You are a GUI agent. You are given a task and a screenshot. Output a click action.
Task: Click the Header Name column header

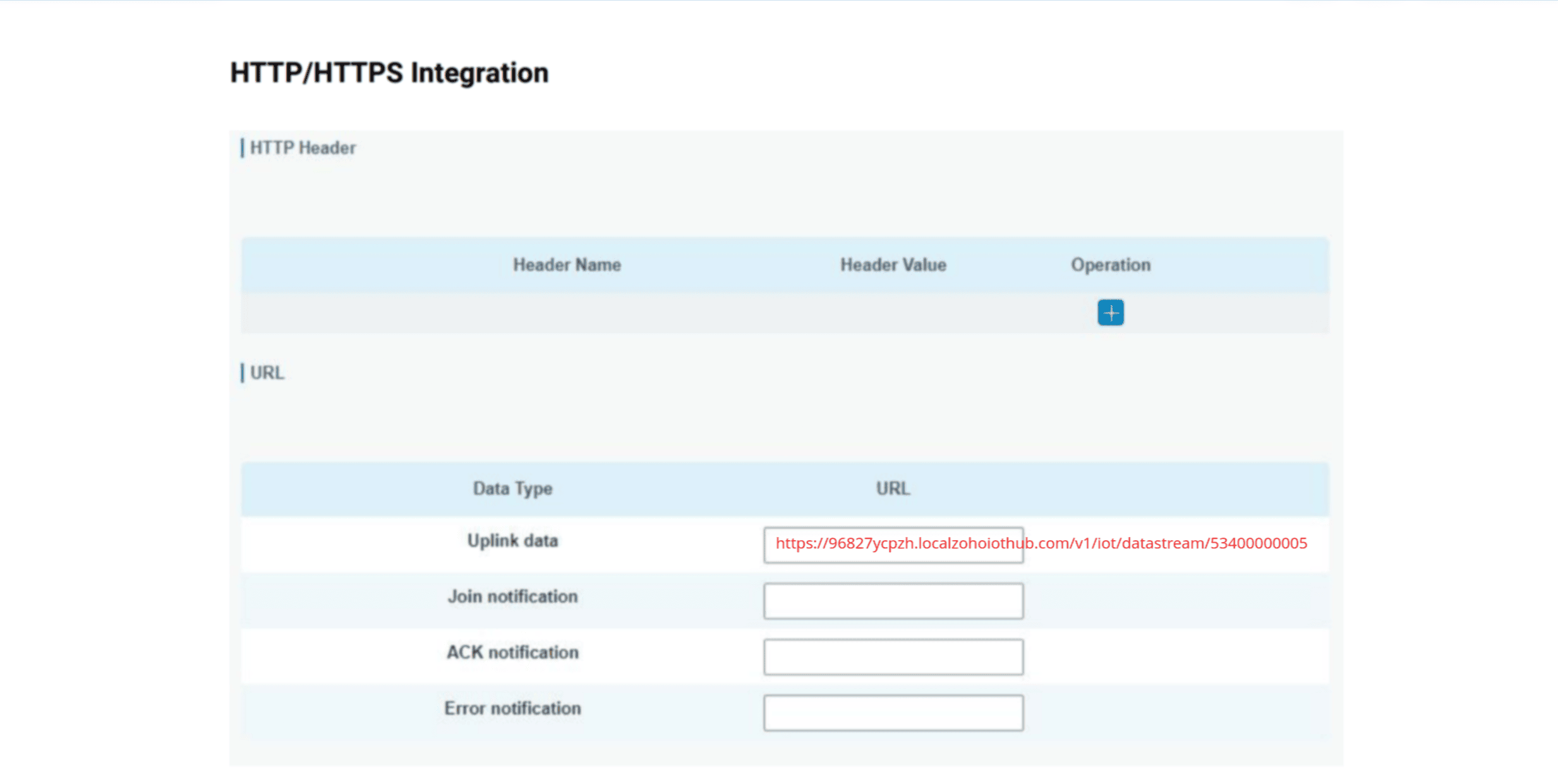(x=567, y=265)
